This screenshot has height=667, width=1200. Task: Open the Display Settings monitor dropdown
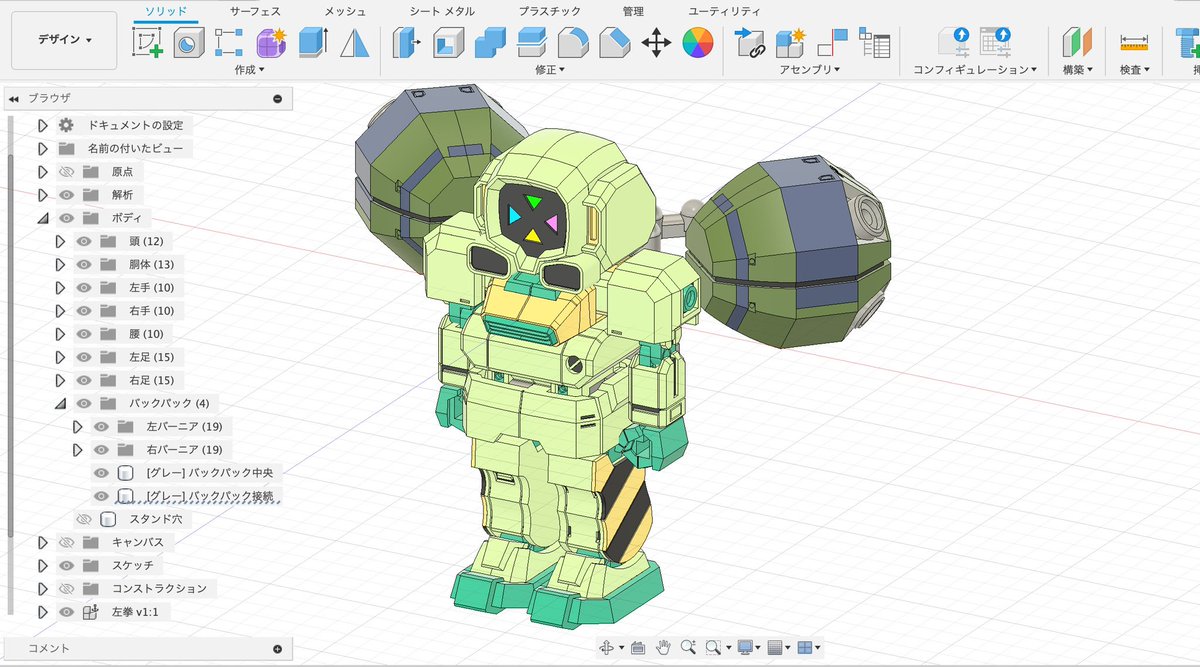tap(750, 648)
